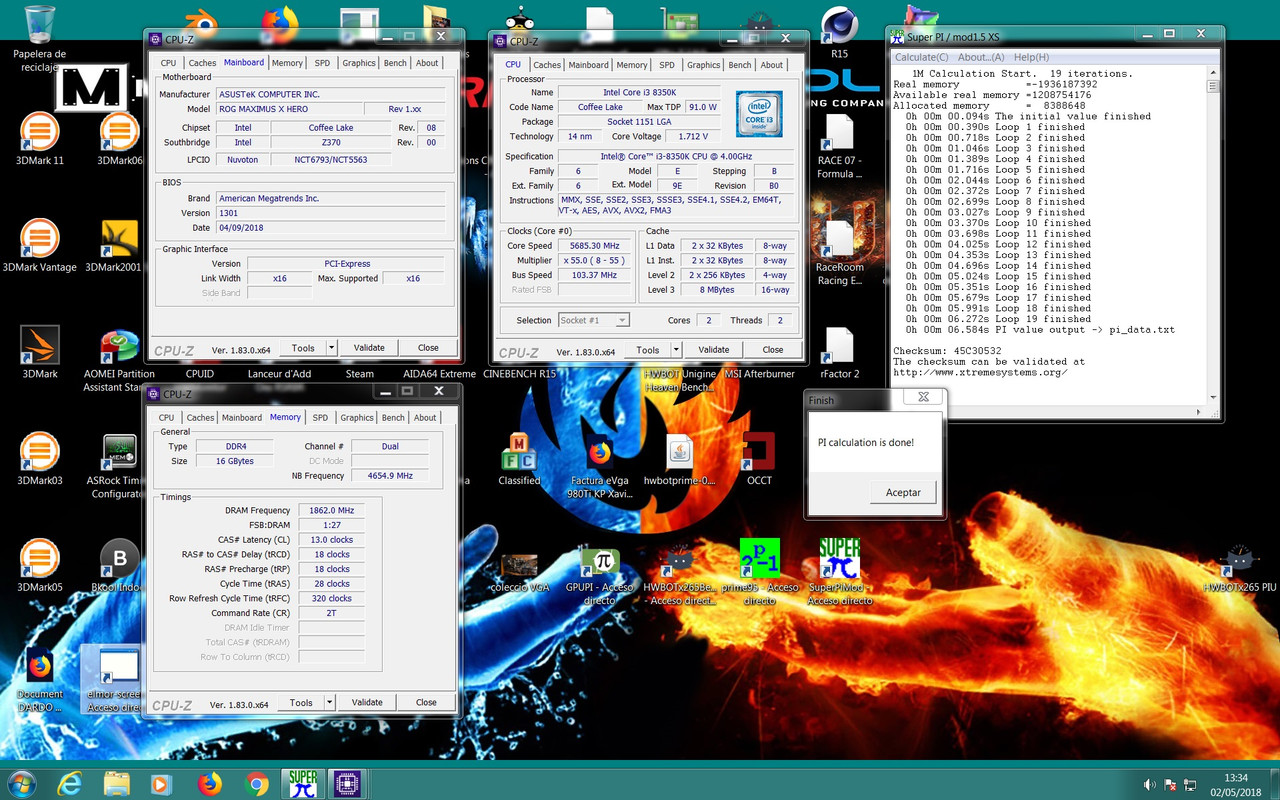
Task: Click Close in CPU-Z Memory window
Action: point(426,702)
